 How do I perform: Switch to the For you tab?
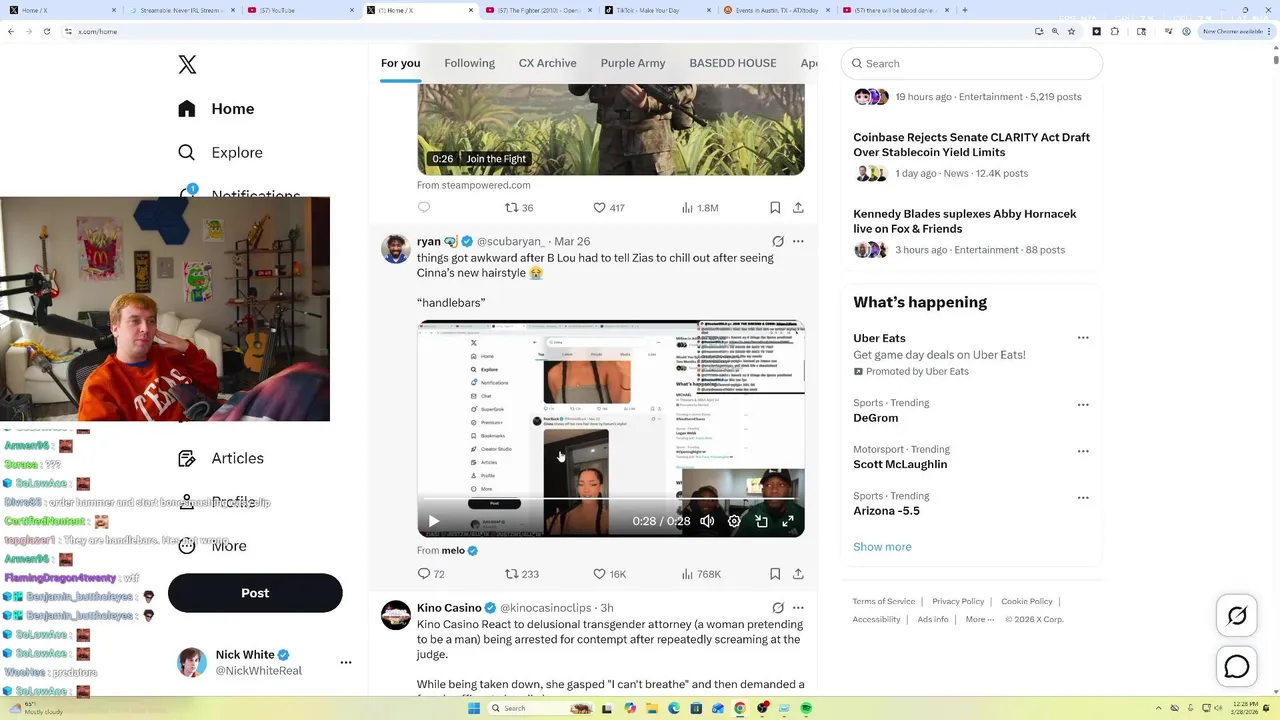click(x=400, y=63)
